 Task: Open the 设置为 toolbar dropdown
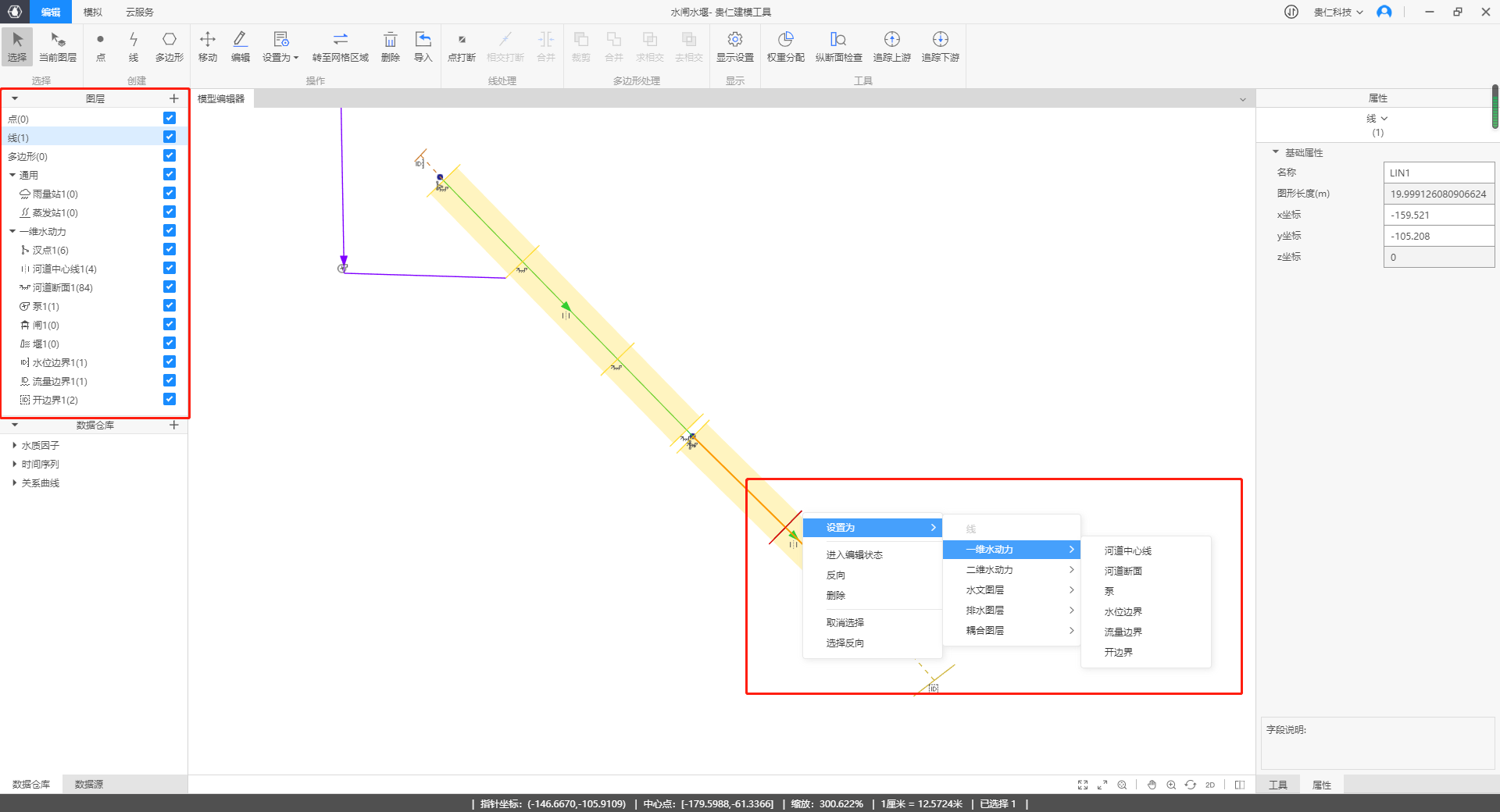pyautogui.click(x=280, y=46)
